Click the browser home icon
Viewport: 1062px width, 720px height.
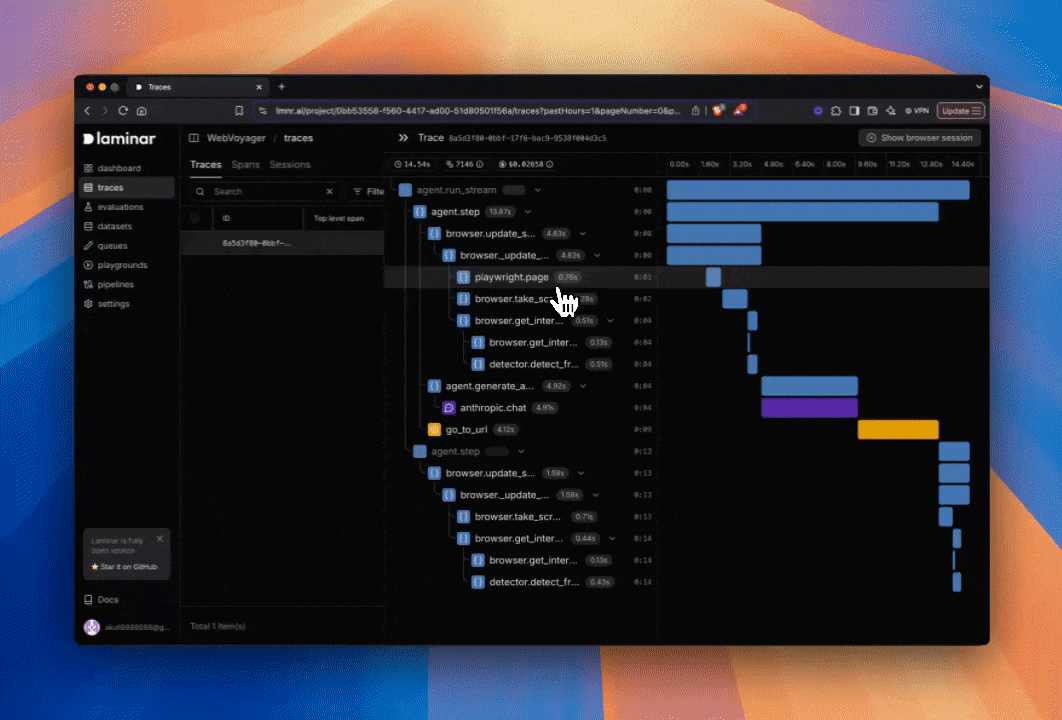[x=142, y=110]
